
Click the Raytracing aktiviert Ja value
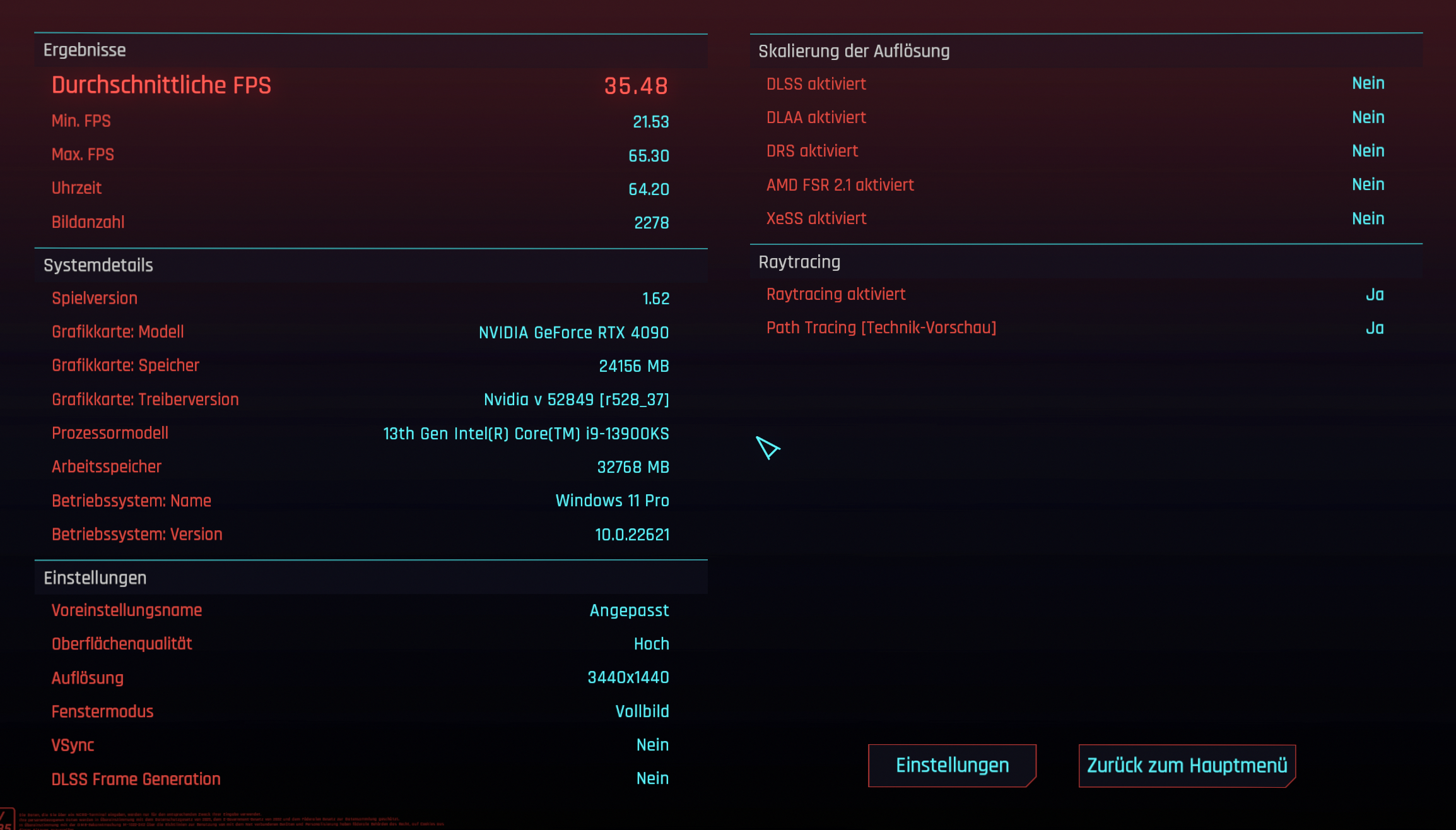1375,295
